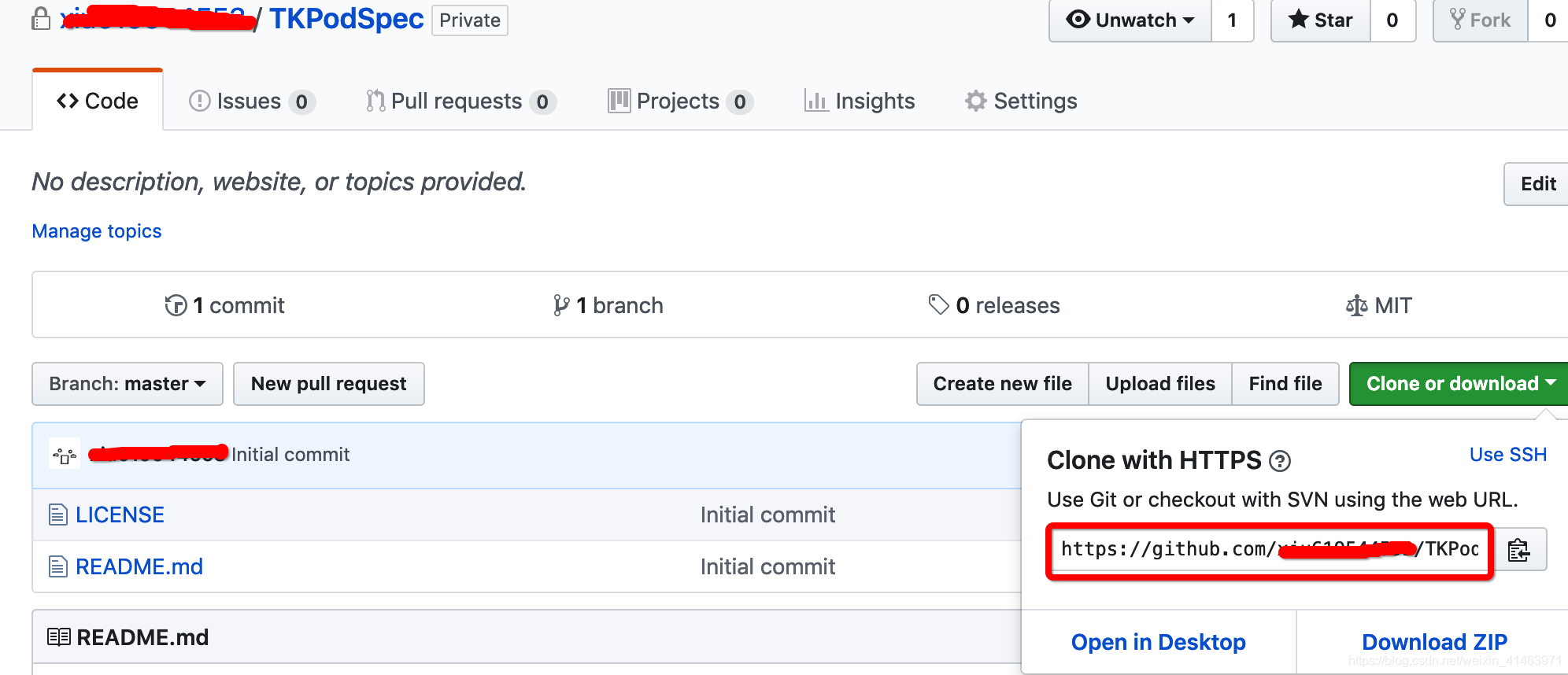Click Open in Desktop
Viewport: 1568px width, 675px height.
coord(1159,642)
